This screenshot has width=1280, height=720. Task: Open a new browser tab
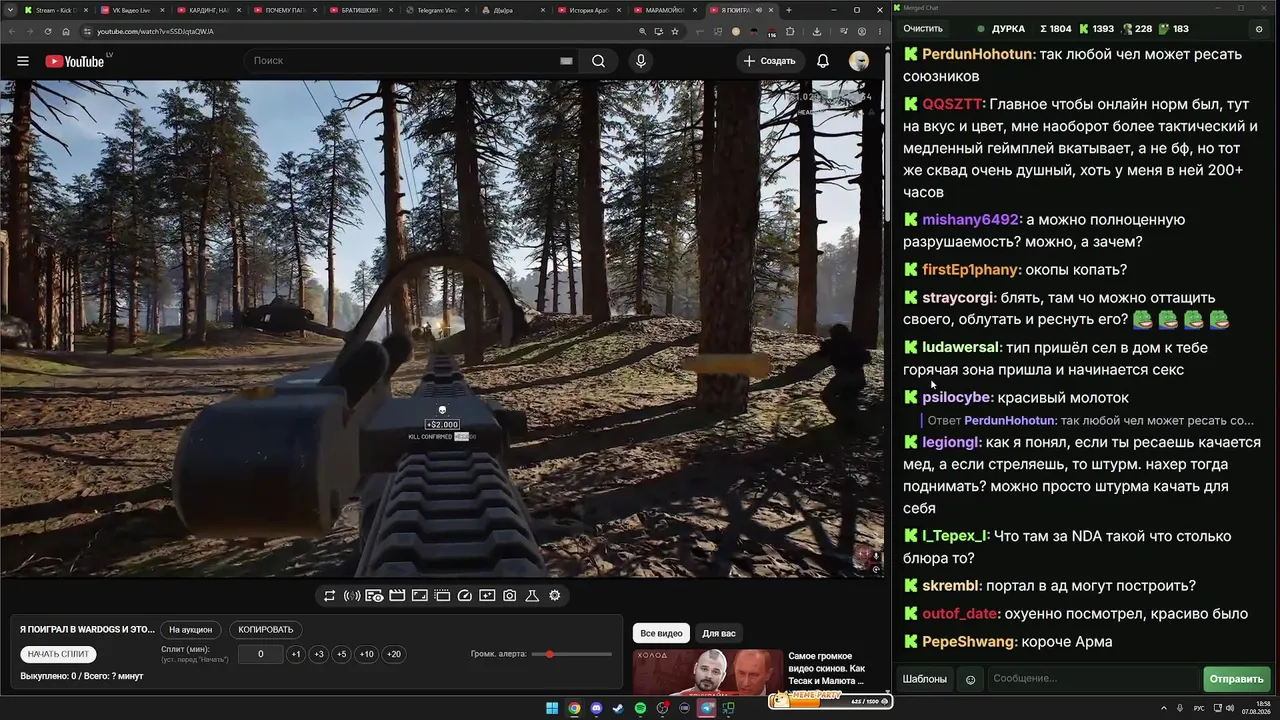(x=789, y=10)
